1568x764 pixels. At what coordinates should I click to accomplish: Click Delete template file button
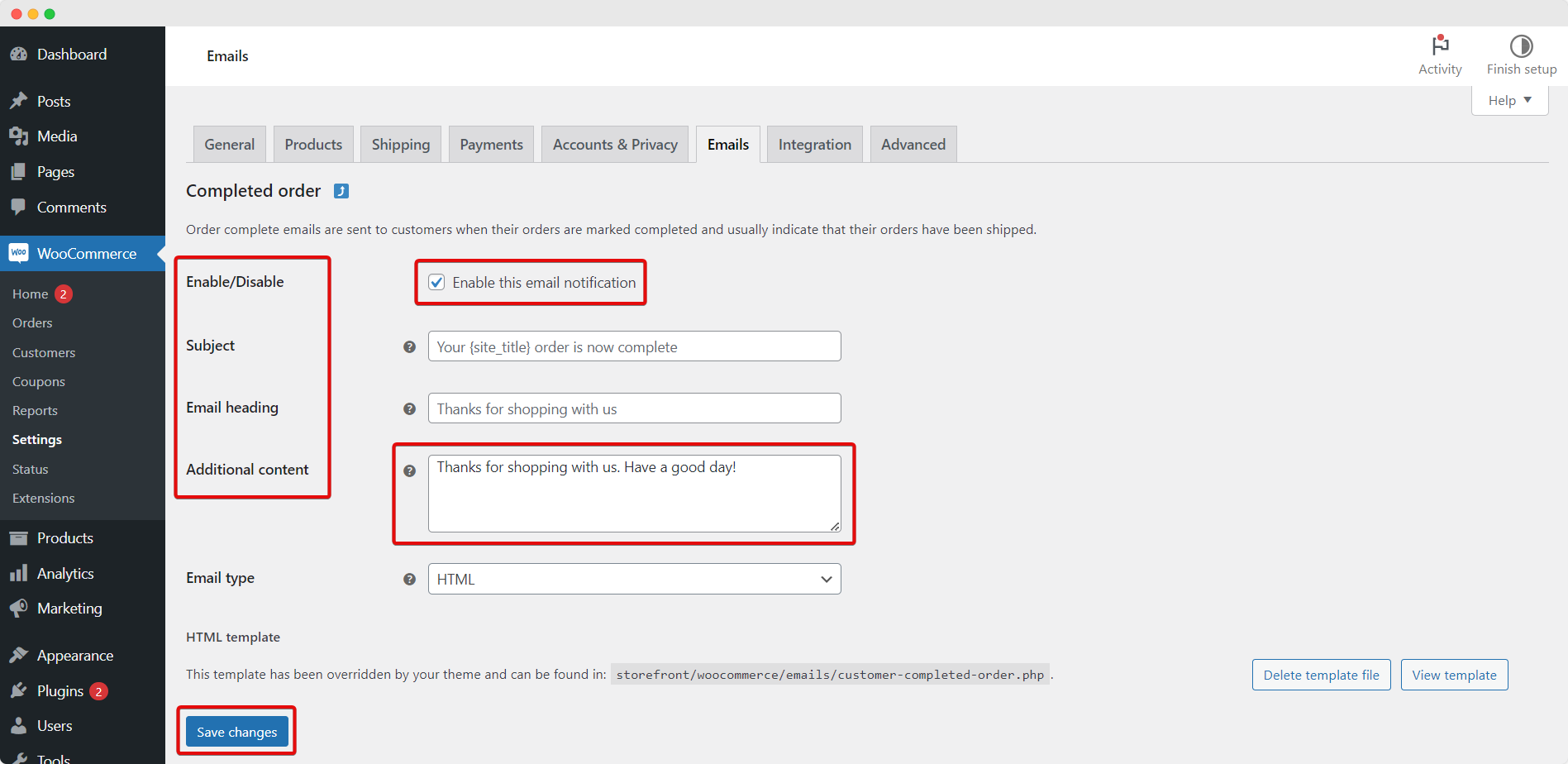tap(1321, 675)
